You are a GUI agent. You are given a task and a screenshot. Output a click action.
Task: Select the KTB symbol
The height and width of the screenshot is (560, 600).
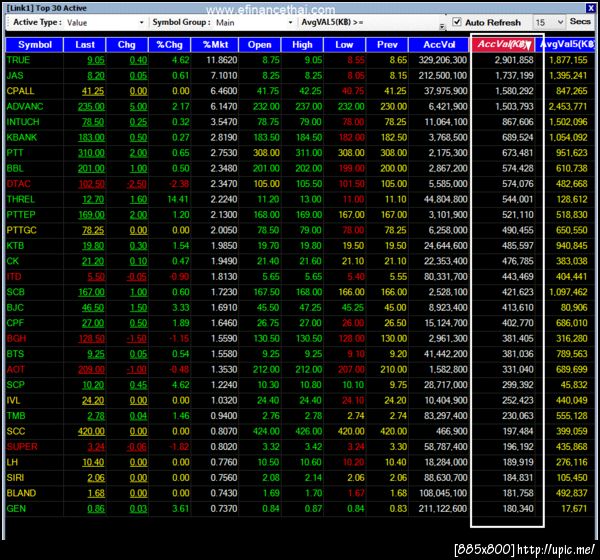pyautogui.click(x=15, y=246)
